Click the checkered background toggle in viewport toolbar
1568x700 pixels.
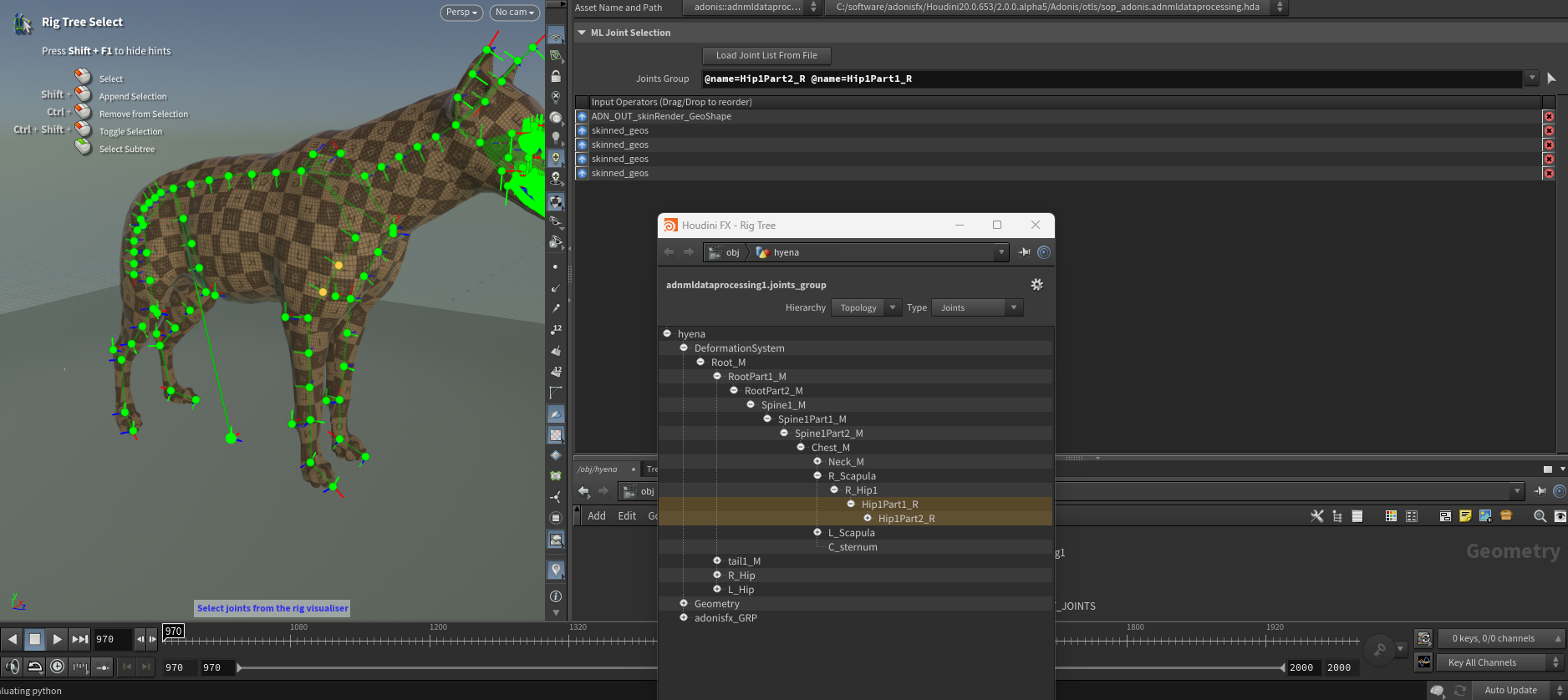556,435
